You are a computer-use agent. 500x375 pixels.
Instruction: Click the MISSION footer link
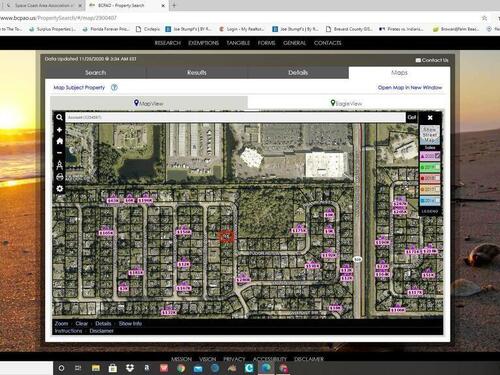pyautogui.click(x=181, y=359)
